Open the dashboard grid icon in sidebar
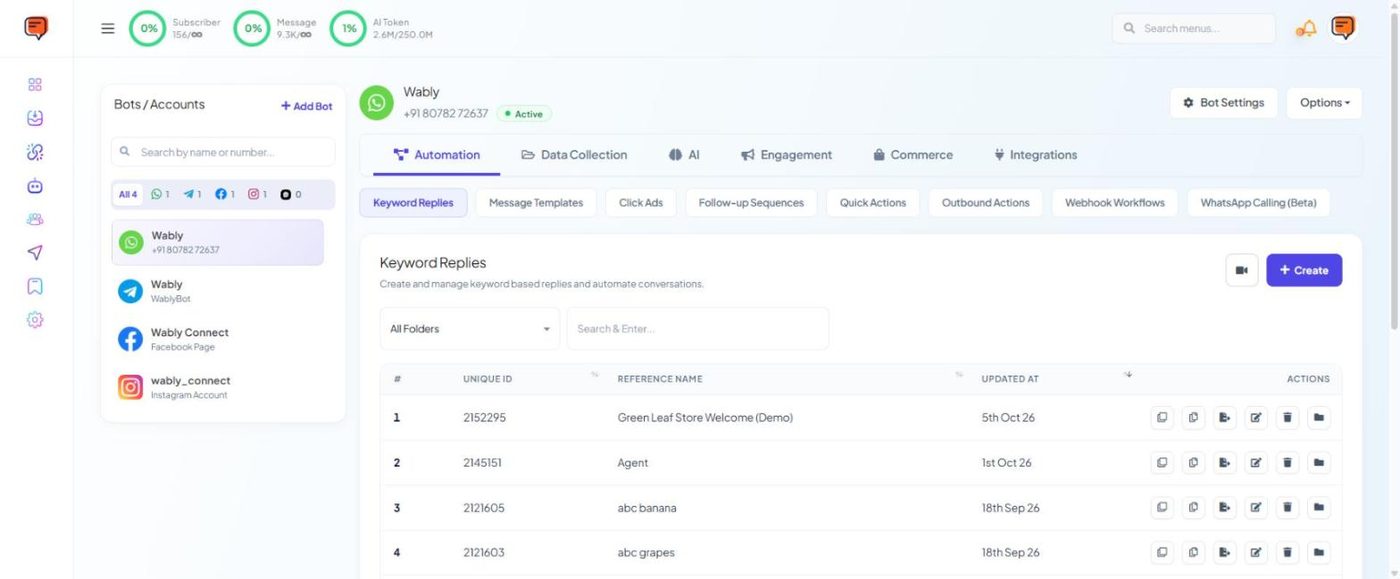Screen dimensions: 1400x579 click(35, 85)
